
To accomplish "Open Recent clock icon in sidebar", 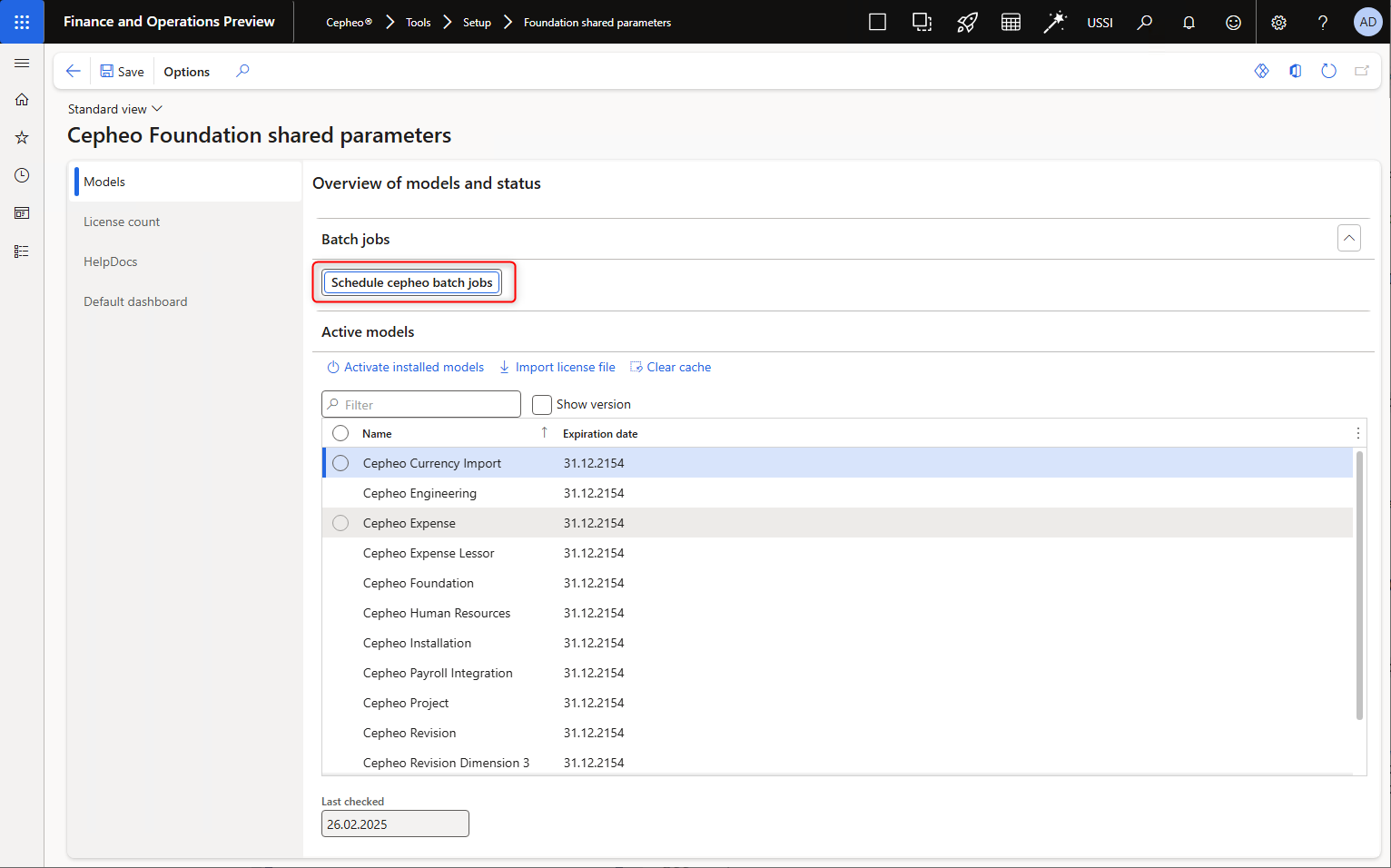I will point(22,175).
